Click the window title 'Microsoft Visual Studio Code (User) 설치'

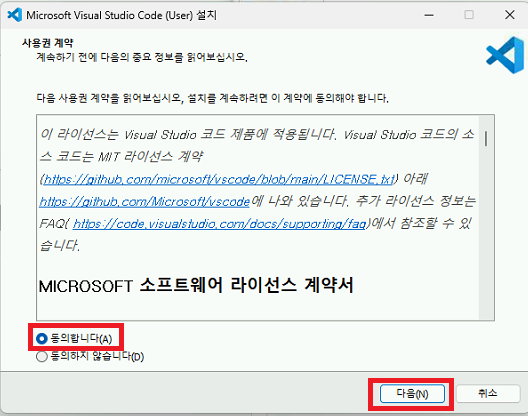(122, 15)
